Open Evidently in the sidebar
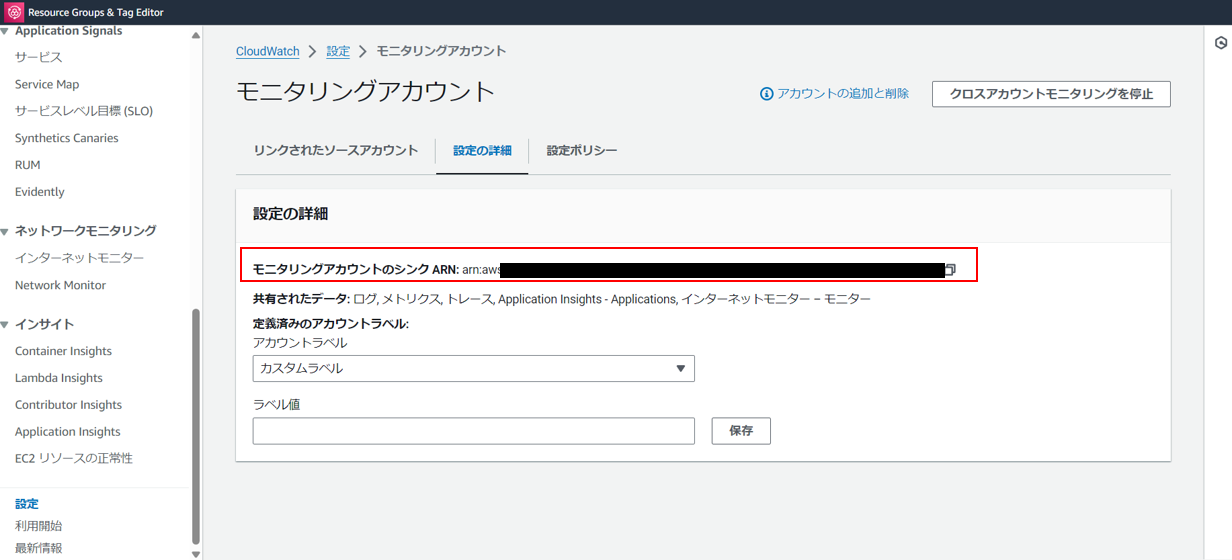The height and width of the screenshot is (560, 1232). tap(40, 192)
